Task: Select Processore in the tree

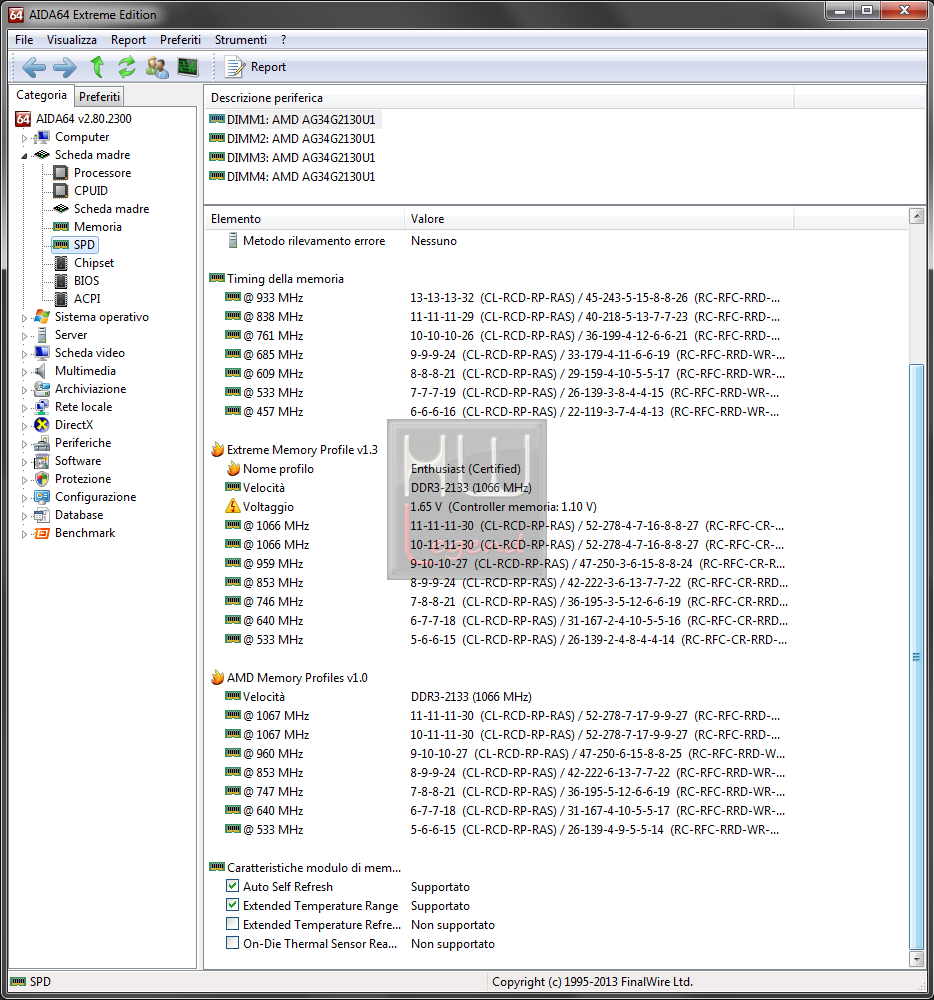Action: pyautogui.click(x=102, y=173)
